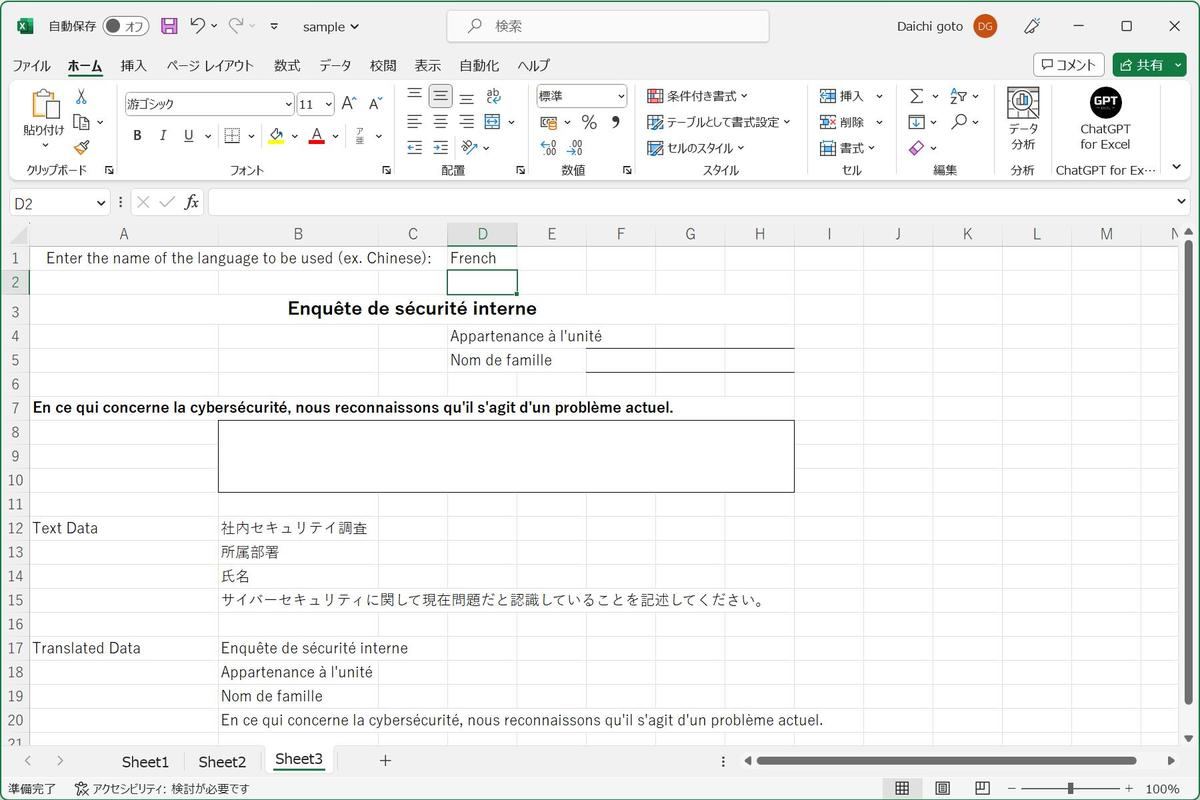Click the Save floppy disk icon
The width and height of the screenshot is (1200, 800).
[x=169, y=26]
